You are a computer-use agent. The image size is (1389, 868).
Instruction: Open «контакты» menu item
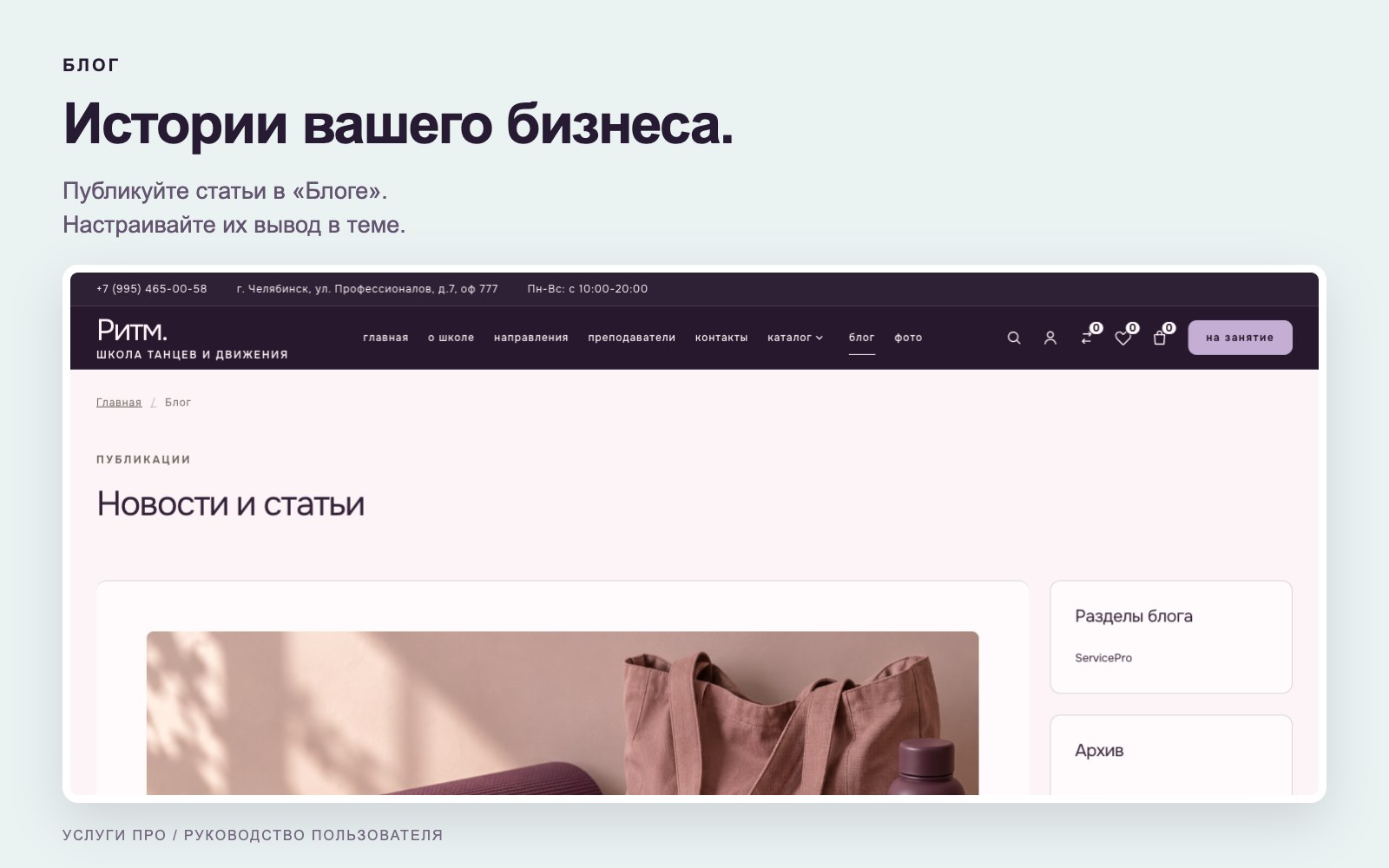(x=721, y=338)
